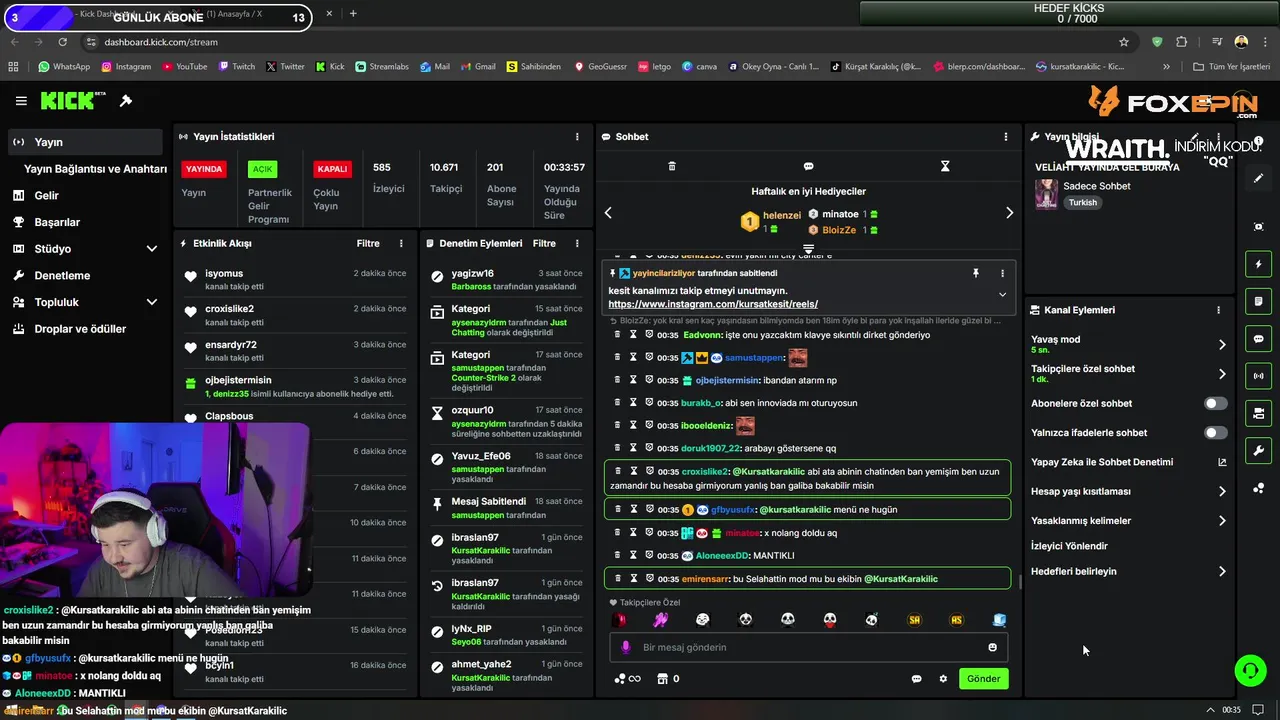The image size is (1280, 720).
Task: Open the instagram.com/kursatkesit link
Action: (713, 304)
